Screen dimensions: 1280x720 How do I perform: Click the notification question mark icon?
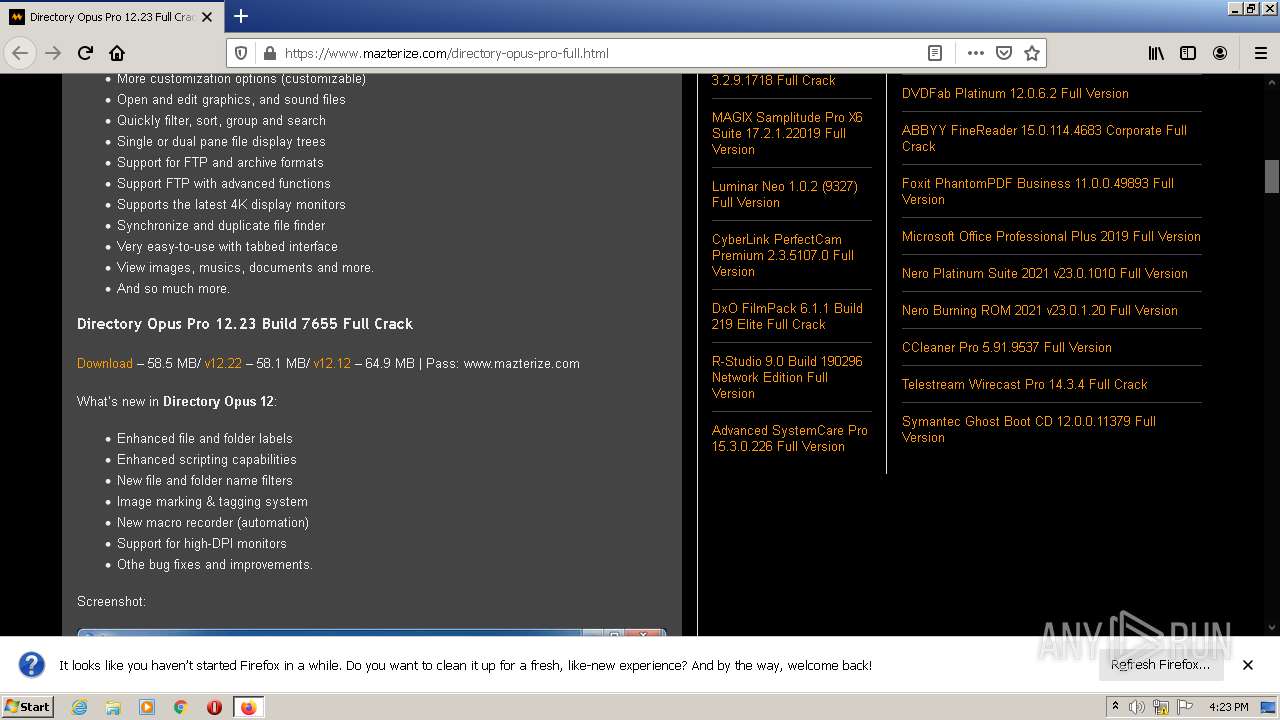(x=32, y=665)
